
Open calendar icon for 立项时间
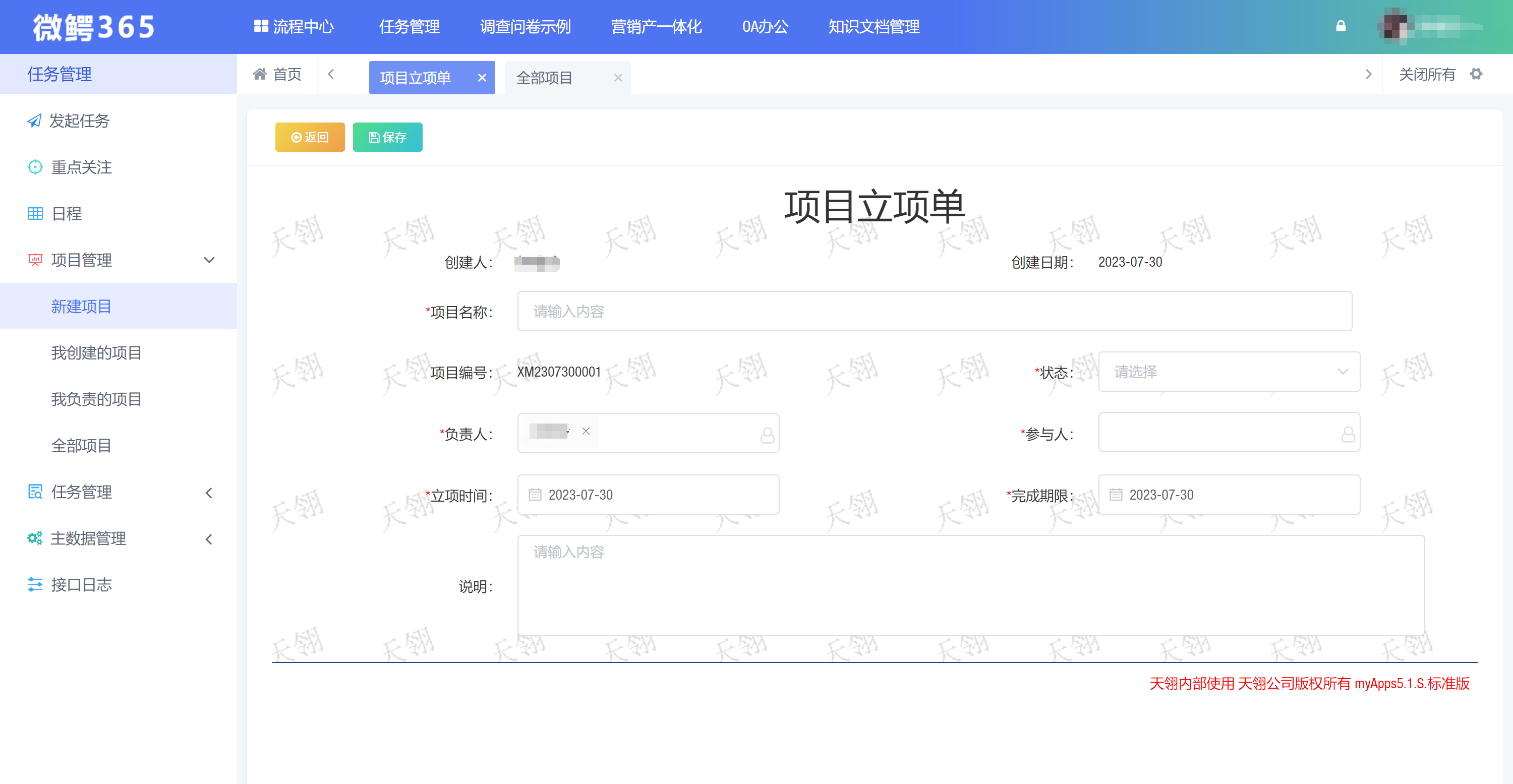pos(535,495)
